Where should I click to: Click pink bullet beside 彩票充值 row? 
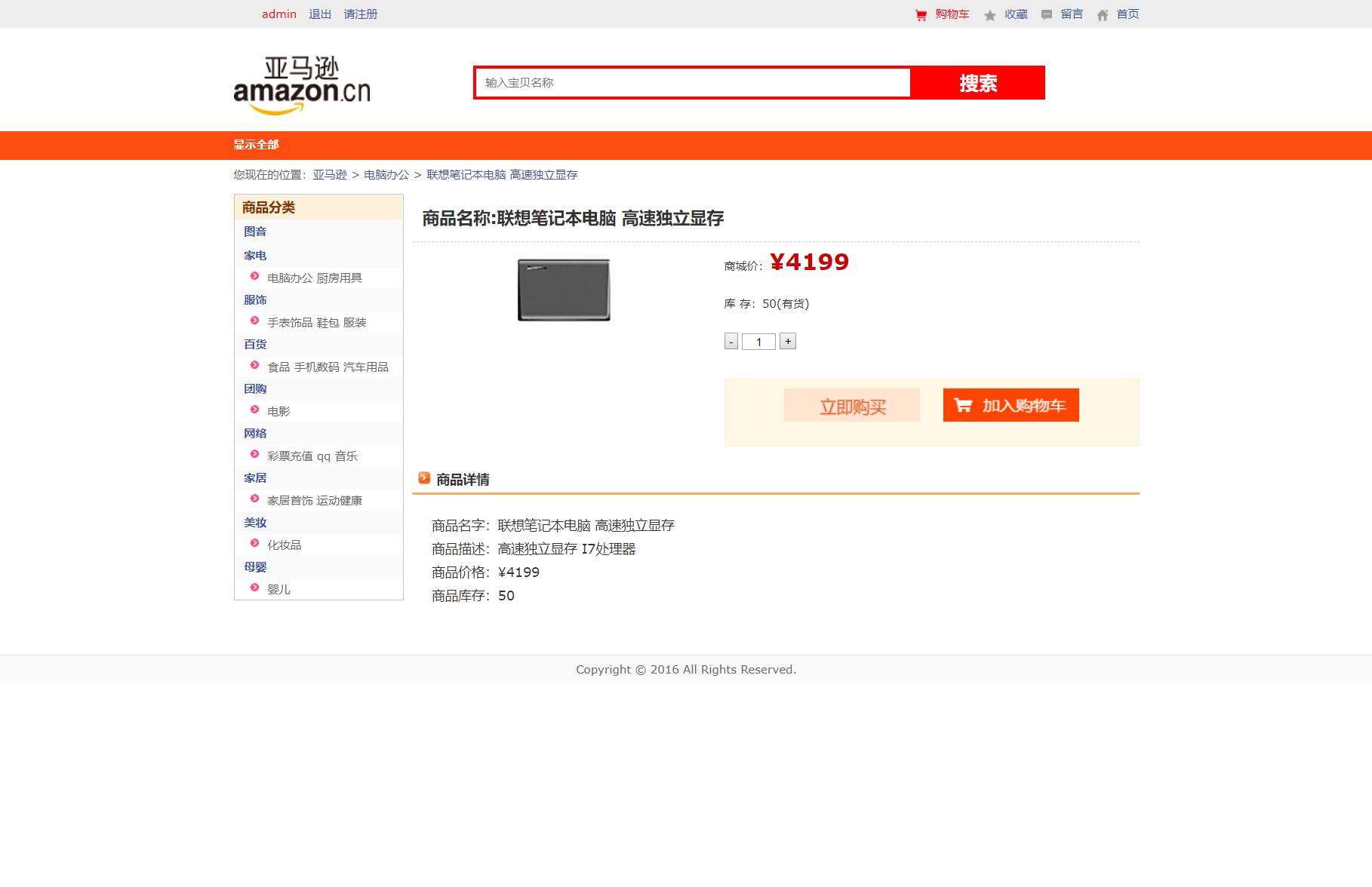[x=255, y=454]
